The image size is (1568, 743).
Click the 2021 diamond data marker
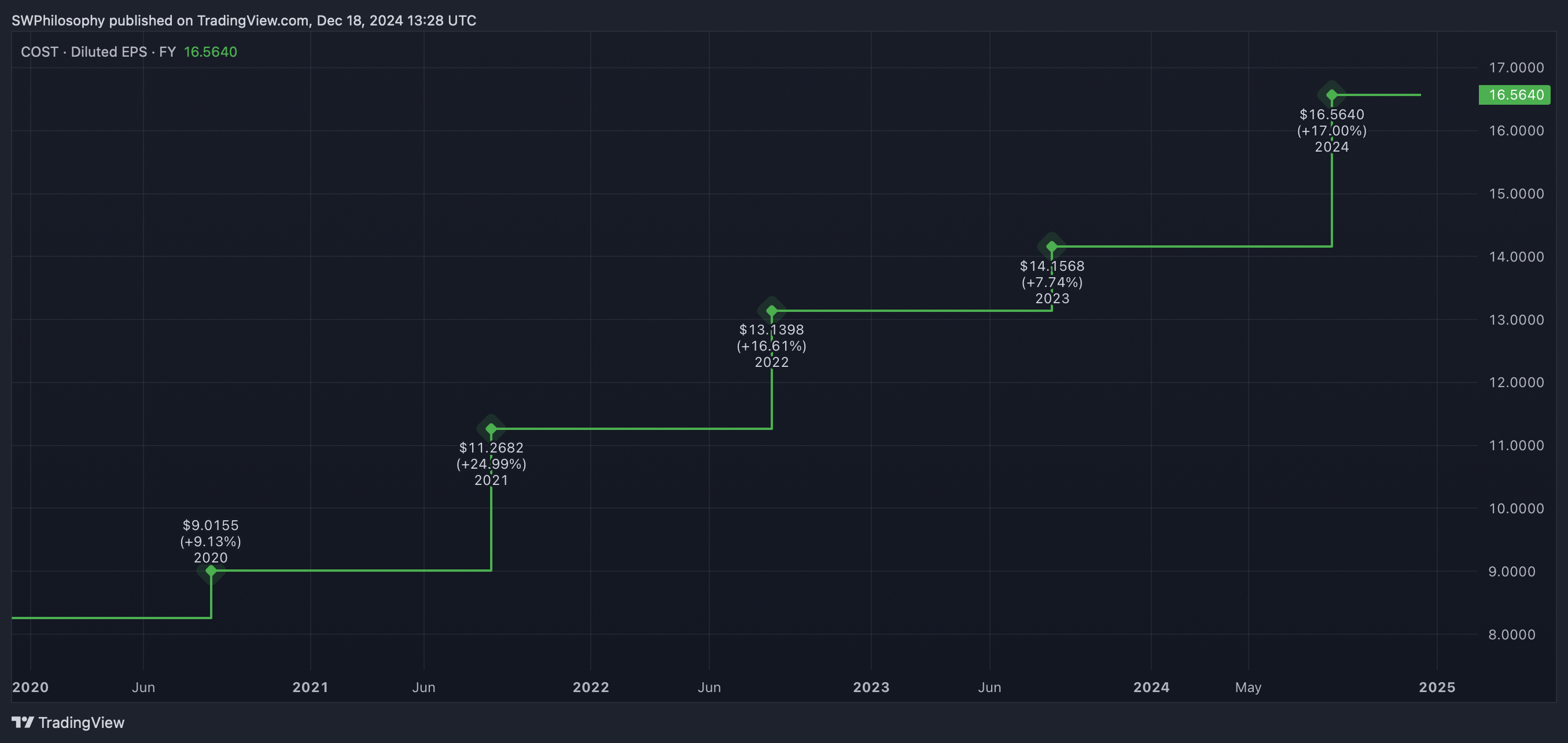click(491, 429)
